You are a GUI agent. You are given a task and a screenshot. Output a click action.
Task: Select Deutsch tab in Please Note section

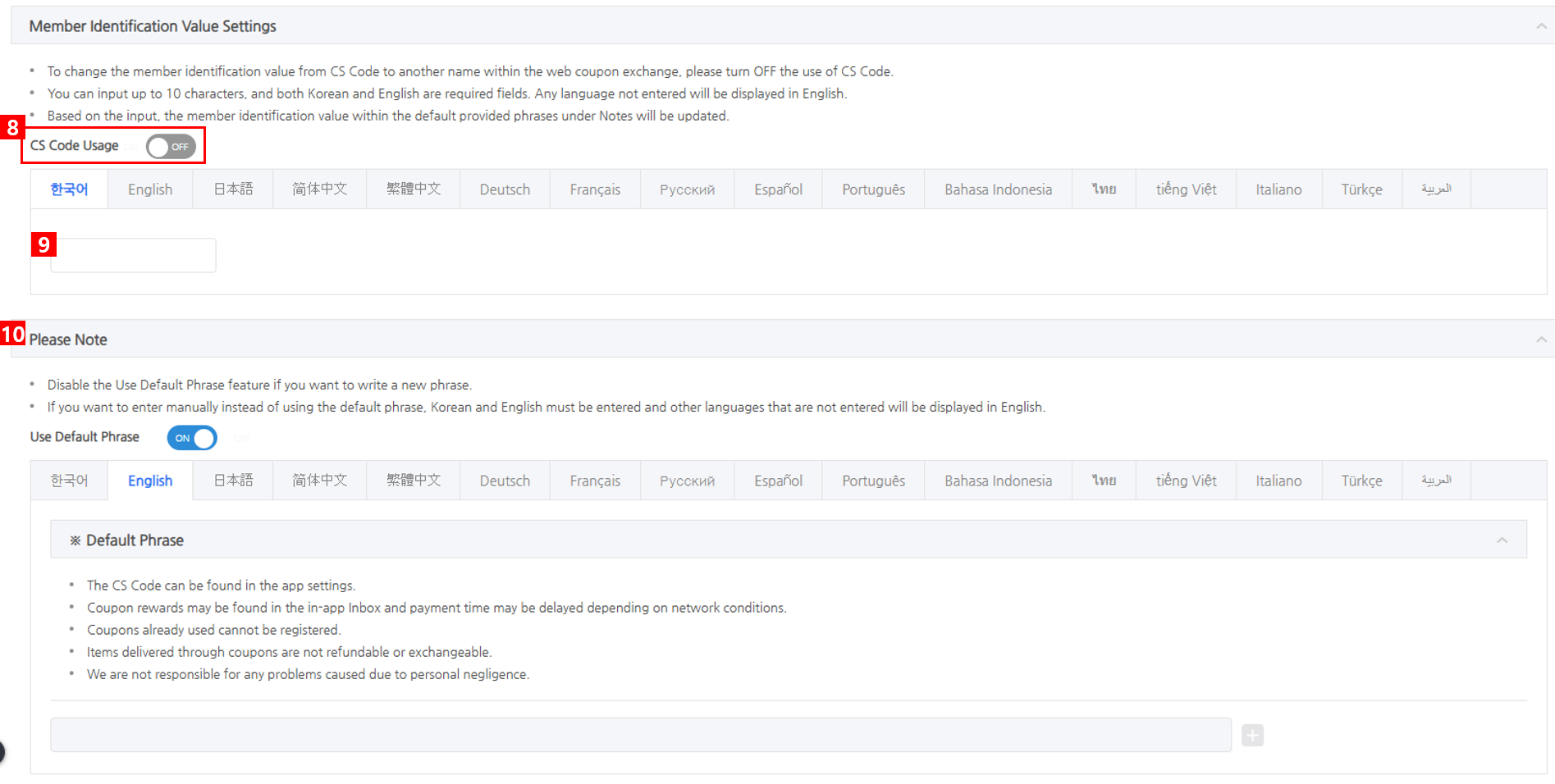click(x=505, y=481)
